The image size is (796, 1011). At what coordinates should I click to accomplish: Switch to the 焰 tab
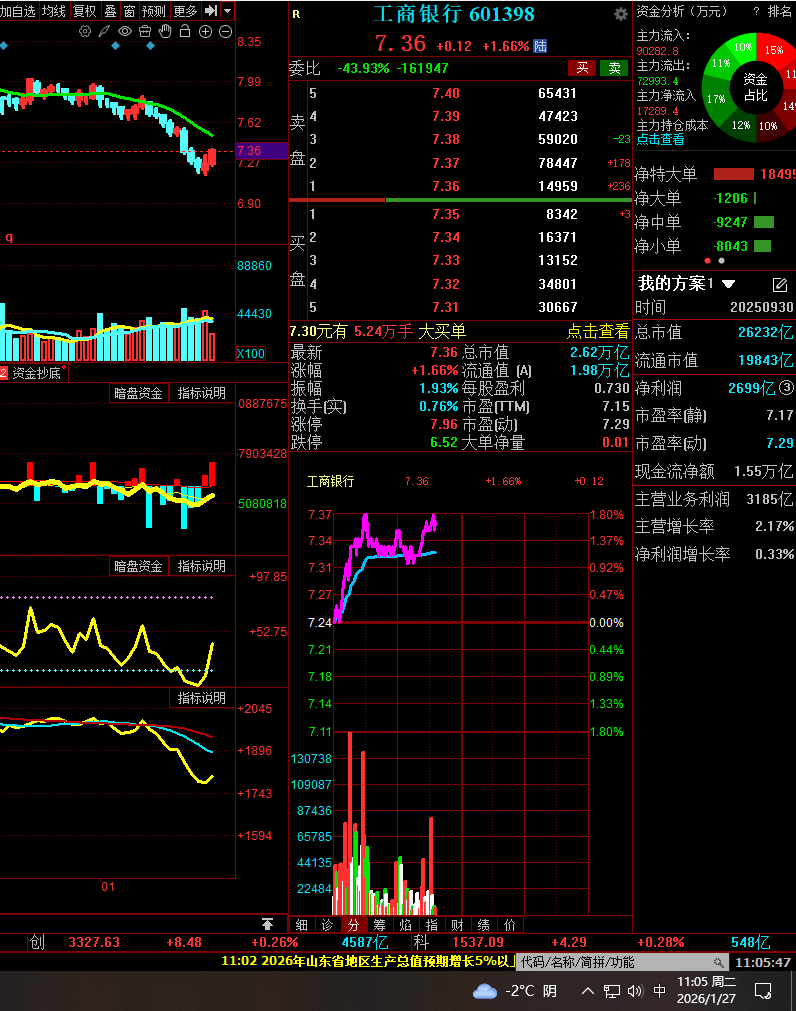[405, 925]
